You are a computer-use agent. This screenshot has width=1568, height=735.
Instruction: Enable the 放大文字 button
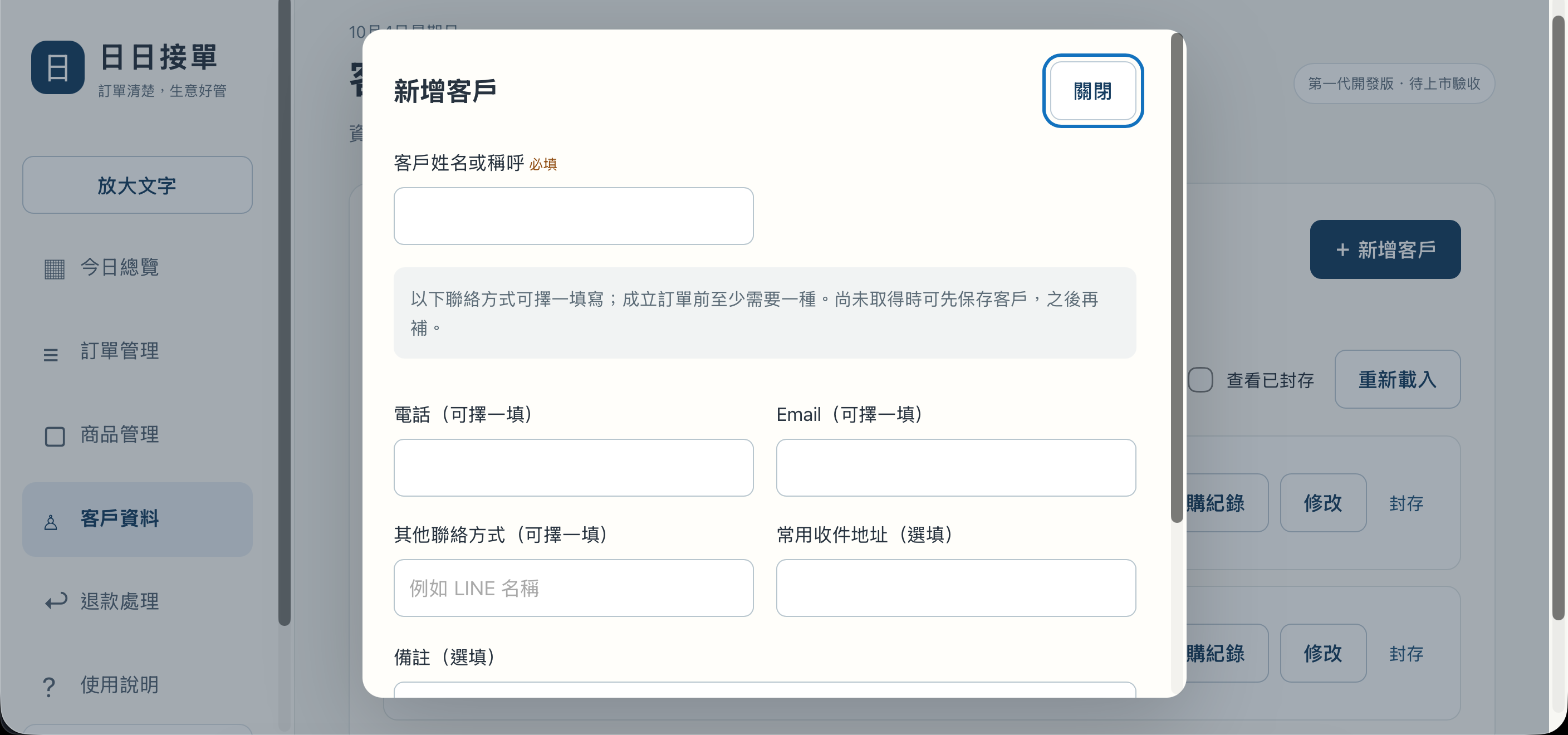[138, 185]
